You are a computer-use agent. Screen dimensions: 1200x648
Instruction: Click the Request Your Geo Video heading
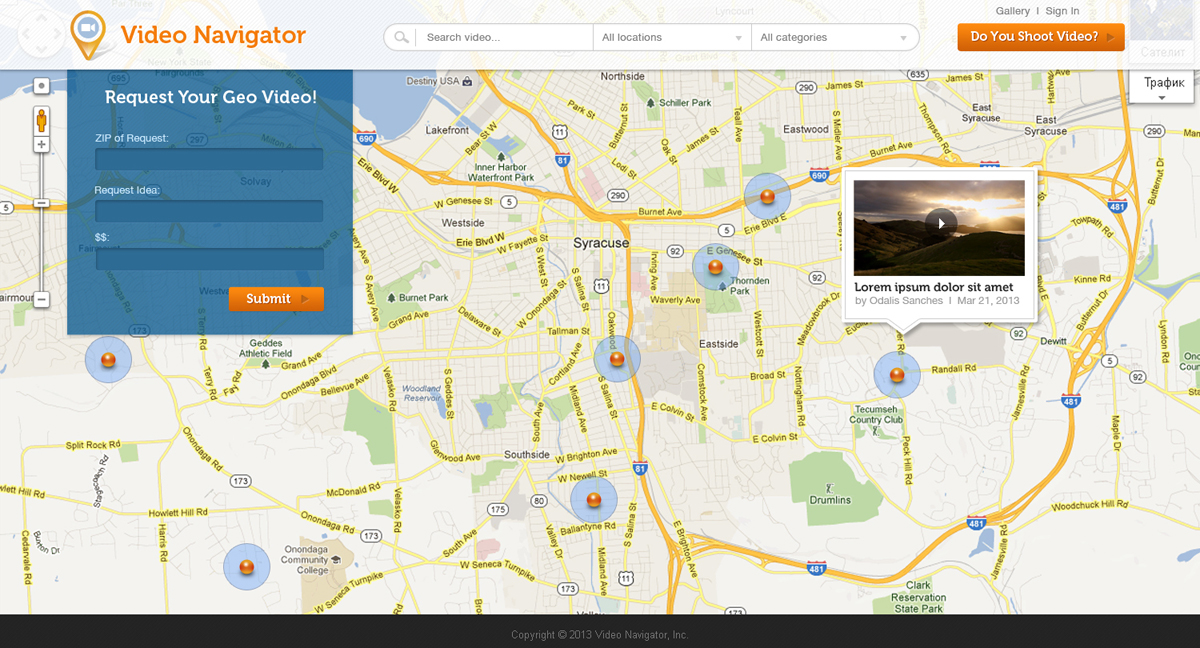click(x=211, y=97)
